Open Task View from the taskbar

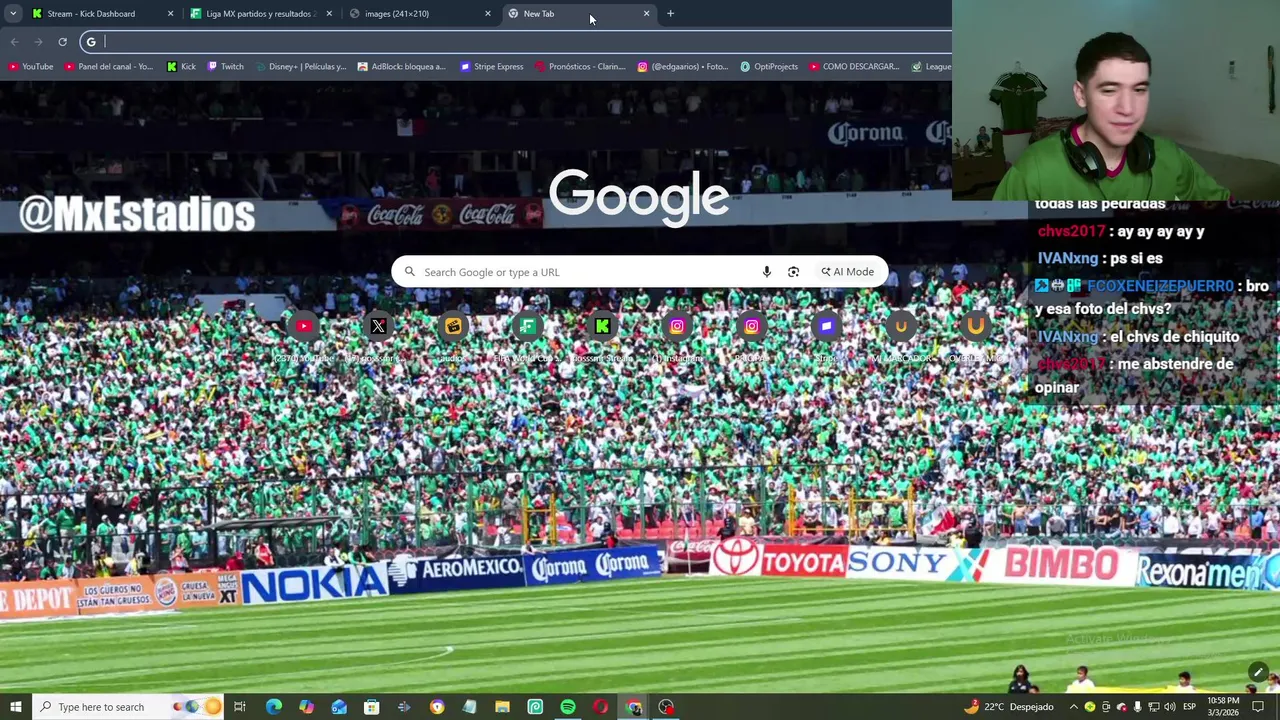point(240,707)
